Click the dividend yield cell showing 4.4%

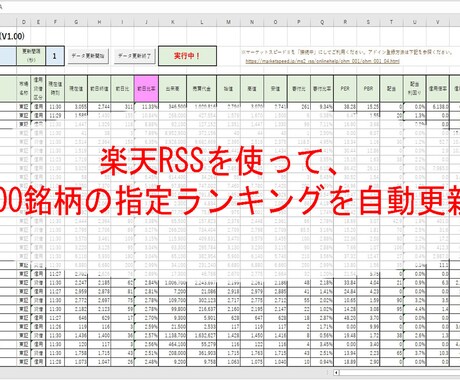[x=415, y=309]
